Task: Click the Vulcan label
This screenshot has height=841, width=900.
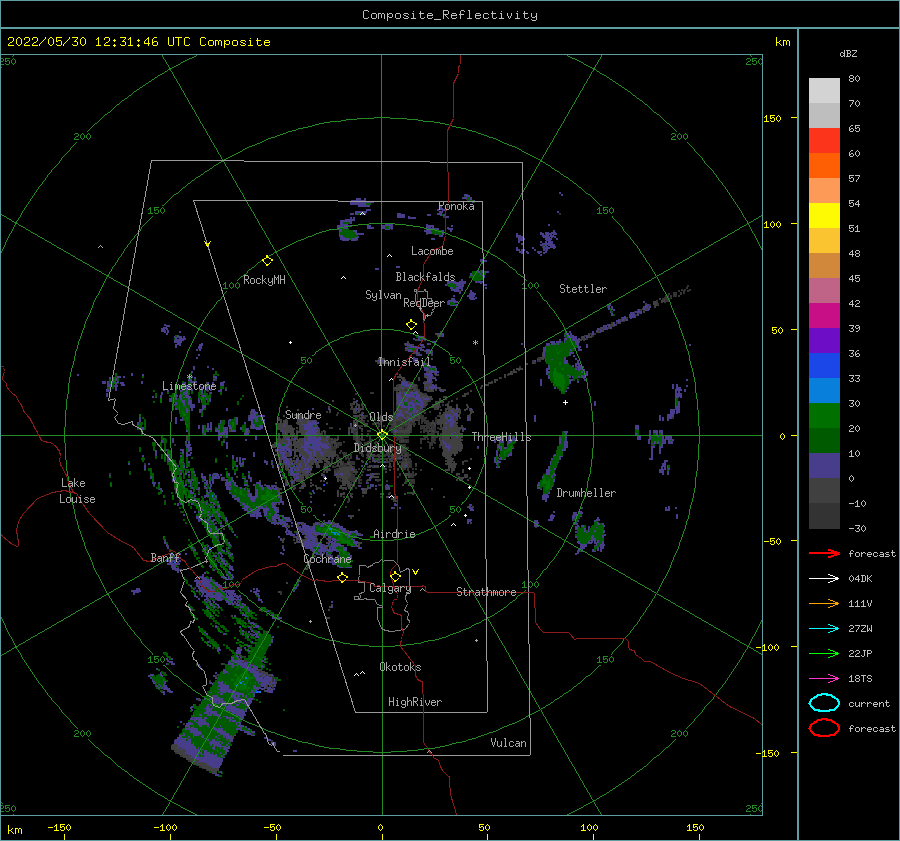Action: (x=509, y=743)
